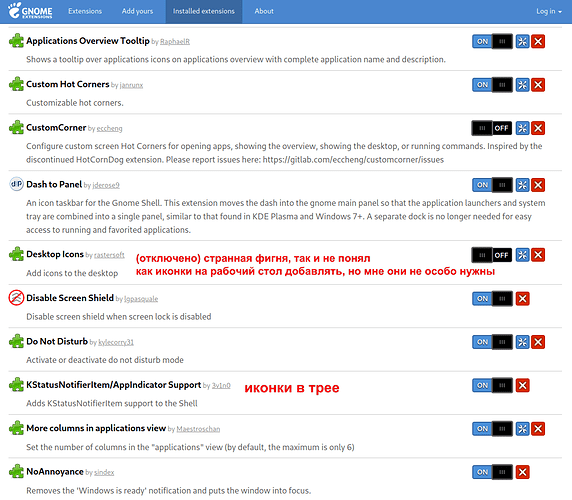
Task: Switch off the Dash to Panel toggle
Action: point(492,185)
